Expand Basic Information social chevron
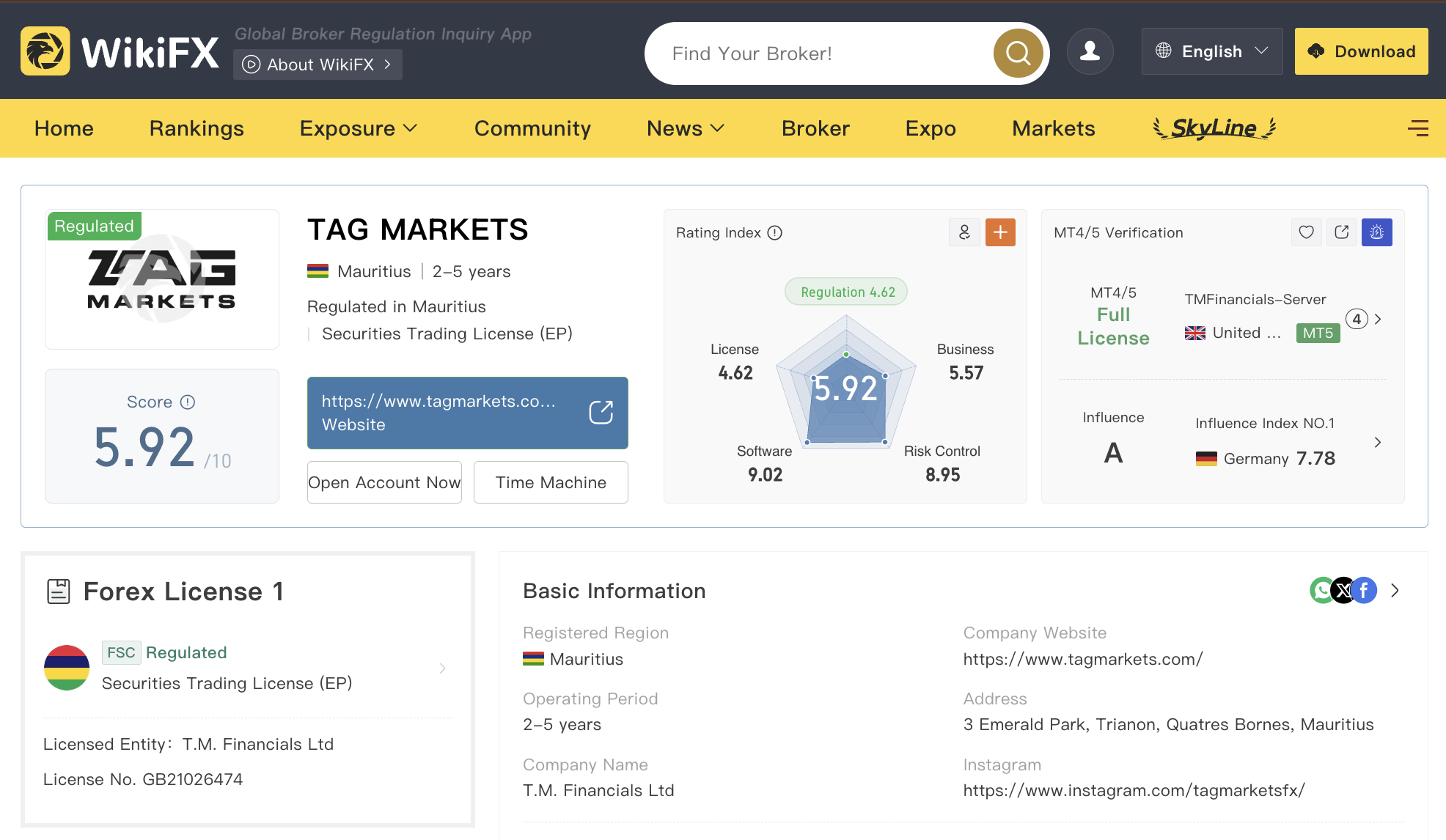Viewport: 1446px width, 840px height. (x=1395, y=591)
